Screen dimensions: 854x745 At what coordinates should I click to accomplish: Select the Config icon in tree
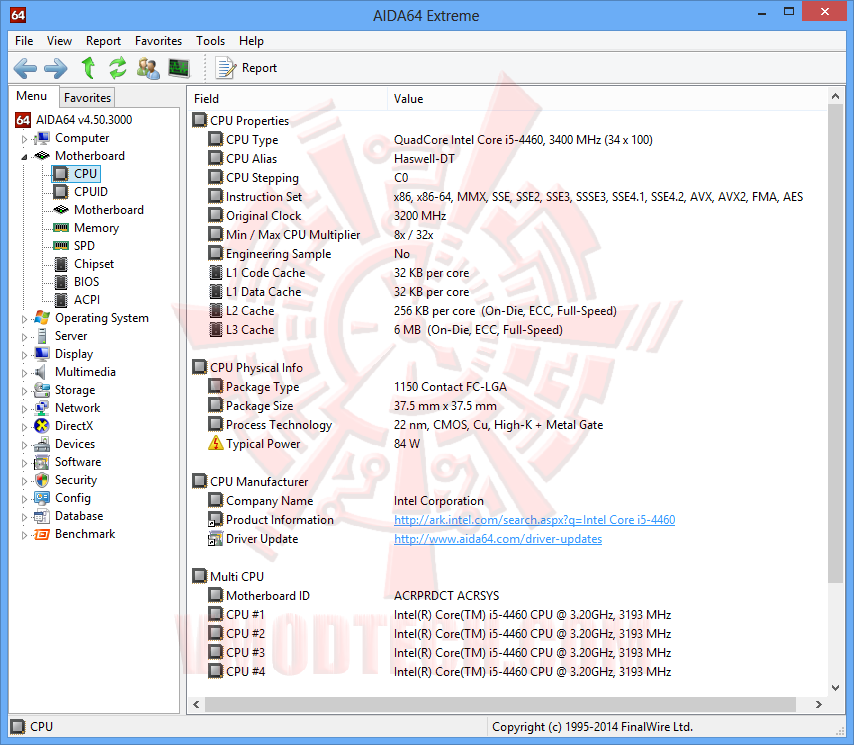[x=42, y=498]
